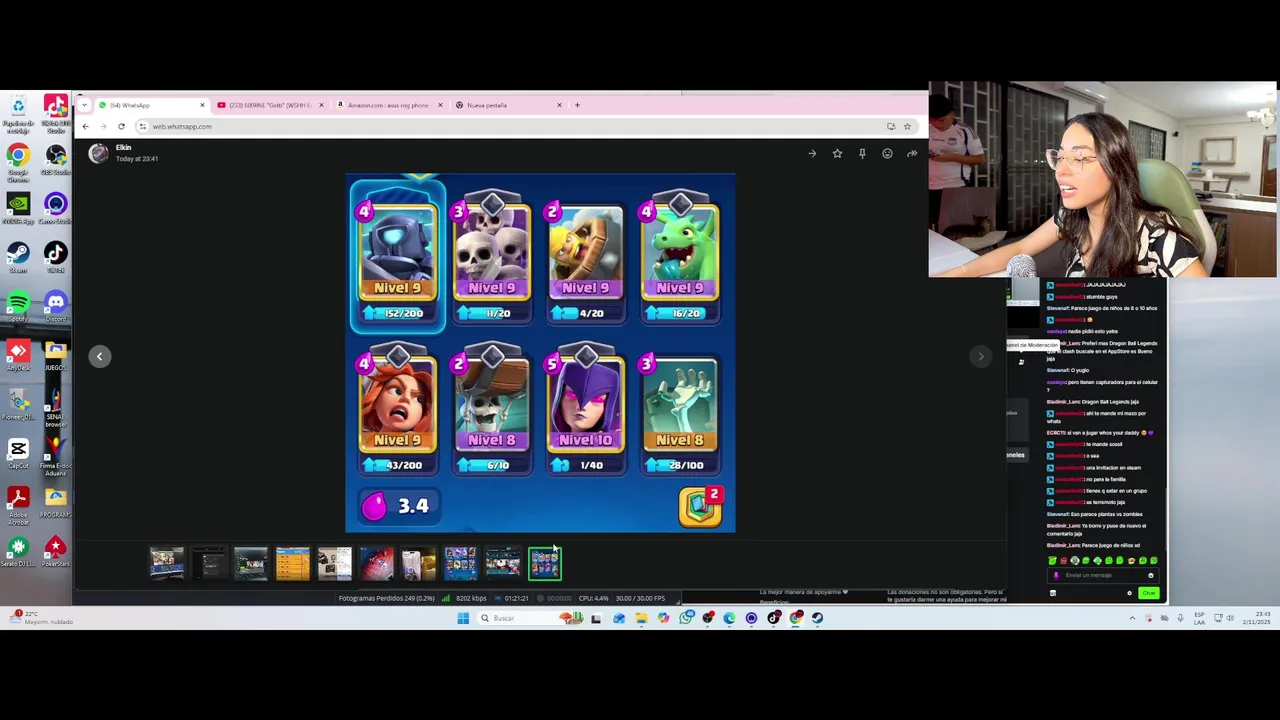Click the Witch Nivel 10 card
The height and width of the screenshot is (720, 1280).
(586, 410)
